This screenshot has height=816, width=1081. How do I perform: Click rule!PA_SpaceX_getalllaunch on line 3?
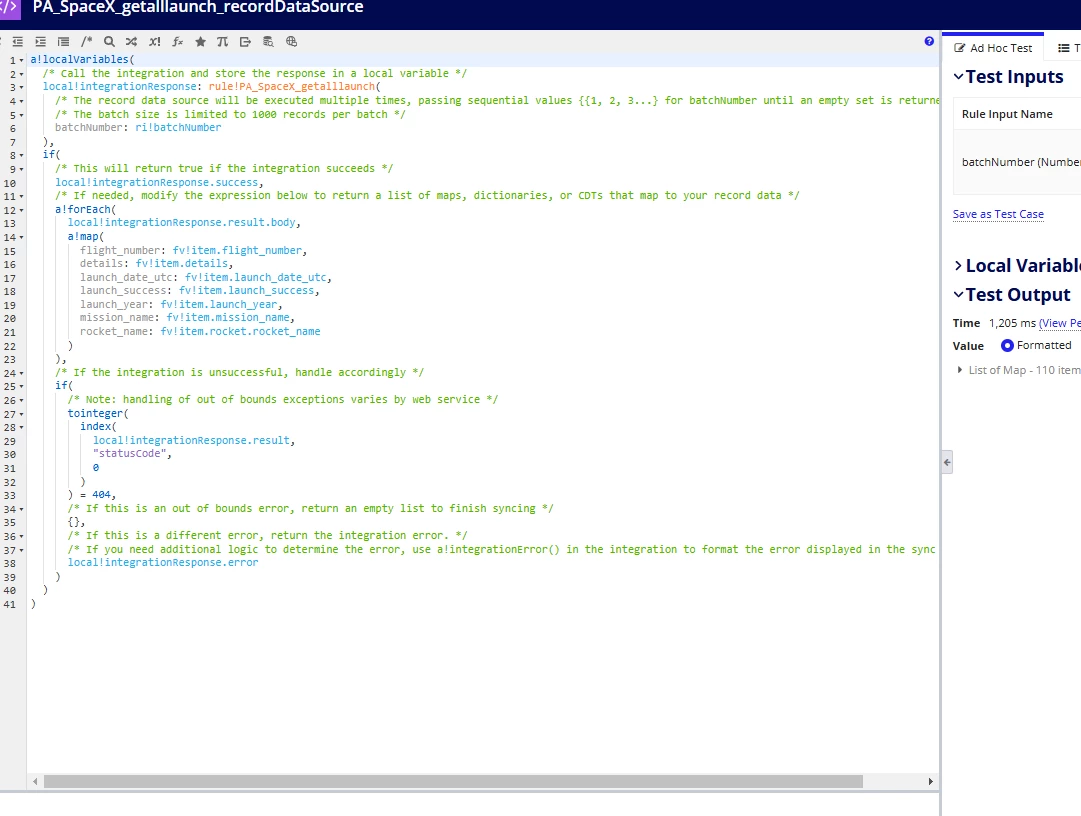click(292, 87)
